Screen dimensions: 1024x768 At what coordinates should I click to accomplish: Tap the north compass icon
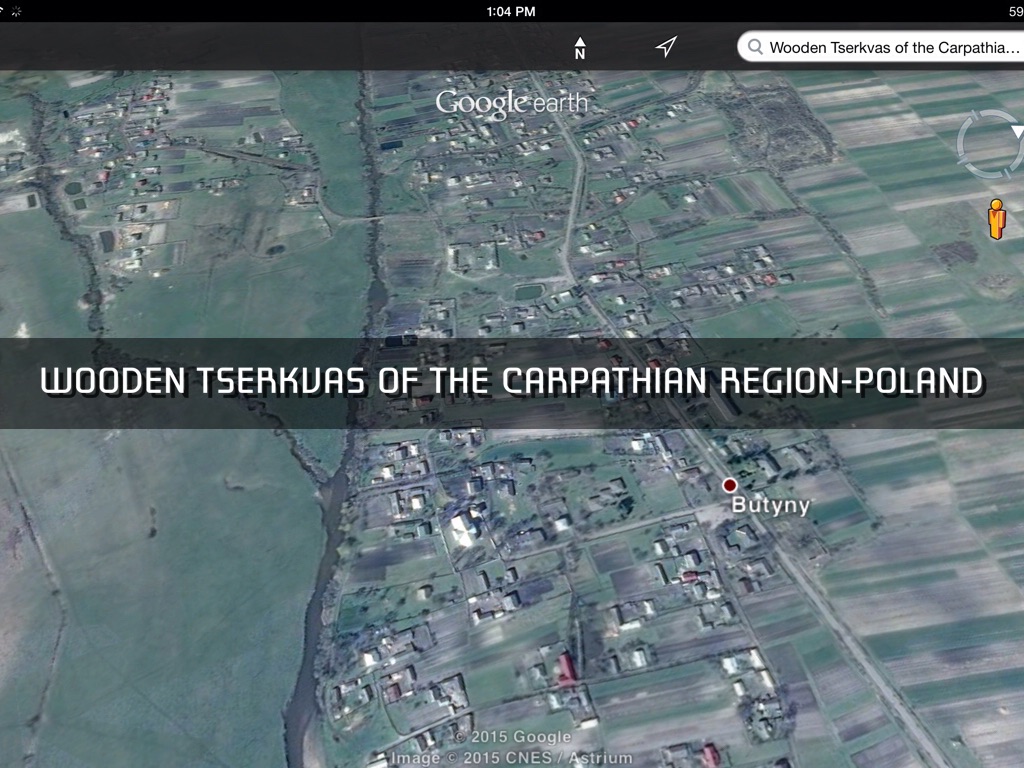580,47
